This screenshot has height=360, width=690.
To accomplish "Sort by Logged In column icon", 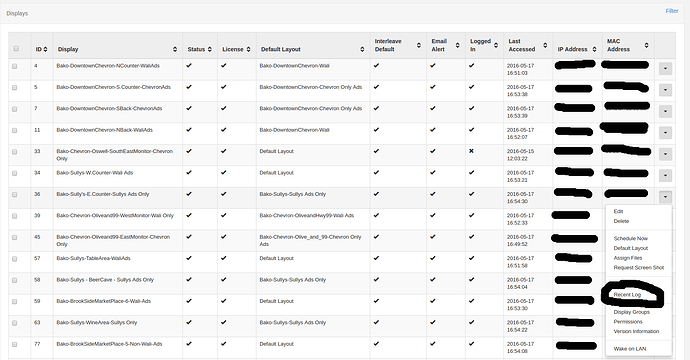I will pos(495,45).
